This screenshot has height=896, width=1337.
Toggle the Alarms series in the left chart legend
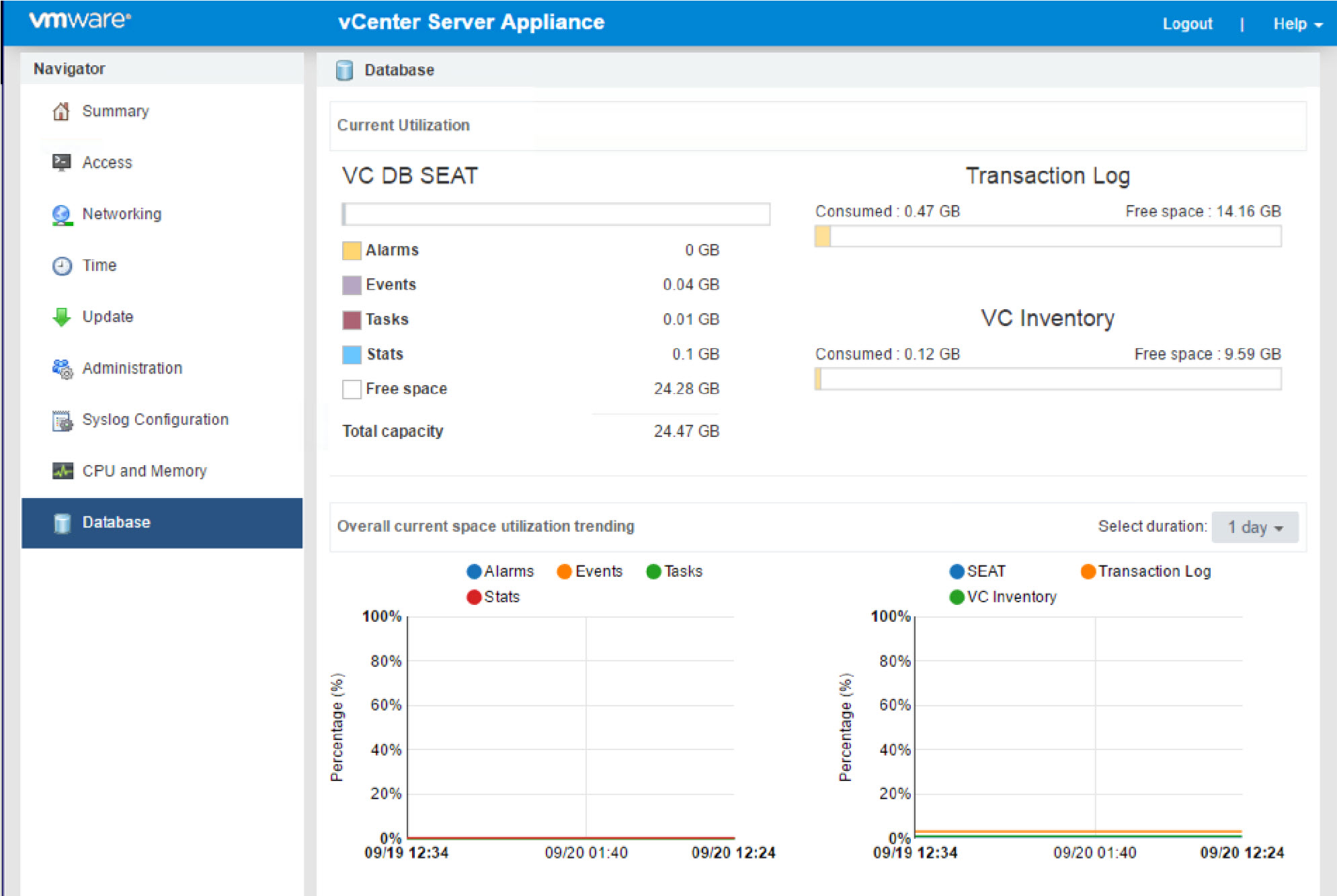(x=501, y=571)
